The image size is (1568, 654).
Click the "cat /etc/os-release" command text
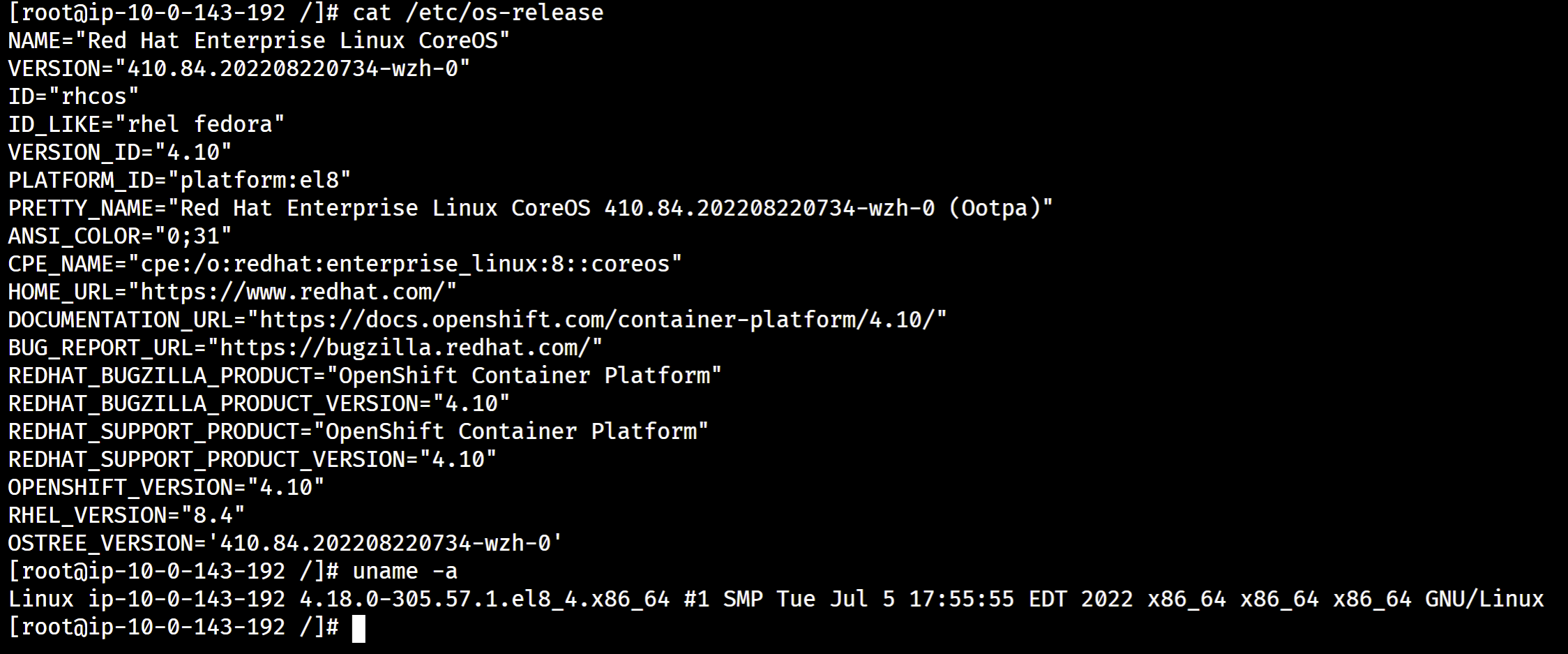[478, 13]
